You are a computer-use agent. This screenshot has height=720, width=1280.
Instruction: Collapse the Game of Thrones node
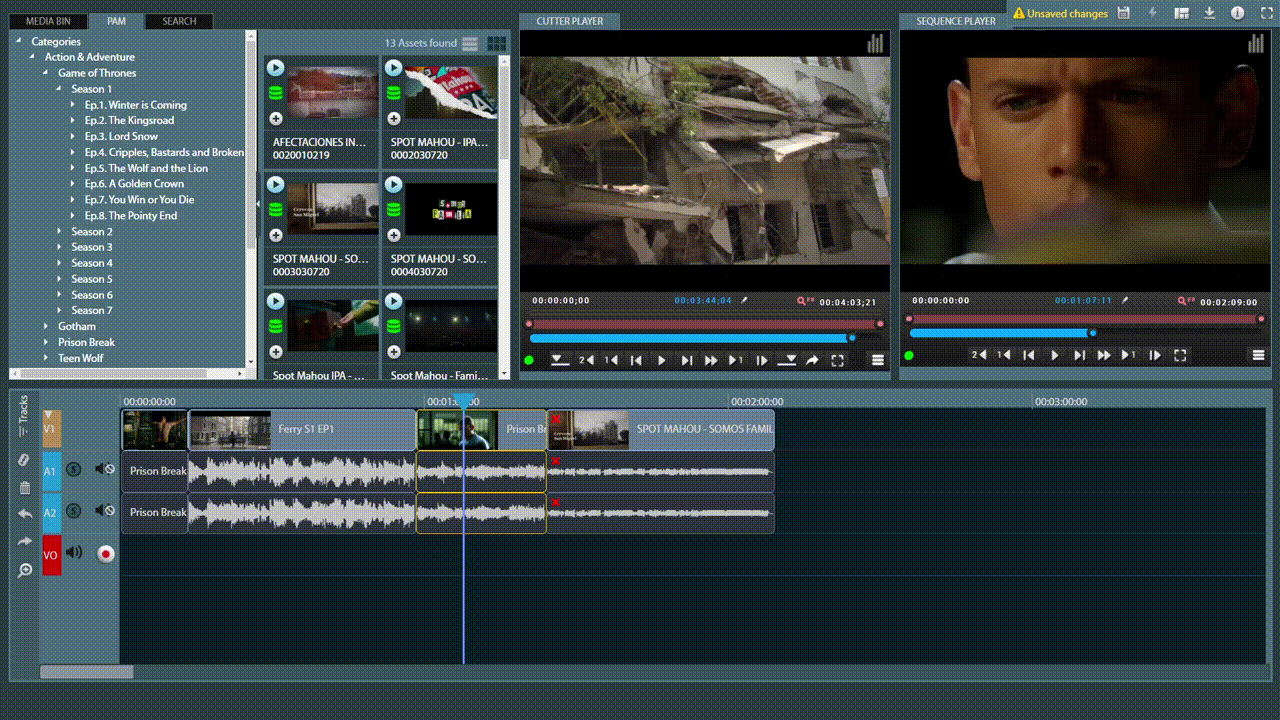click(46, 73)
